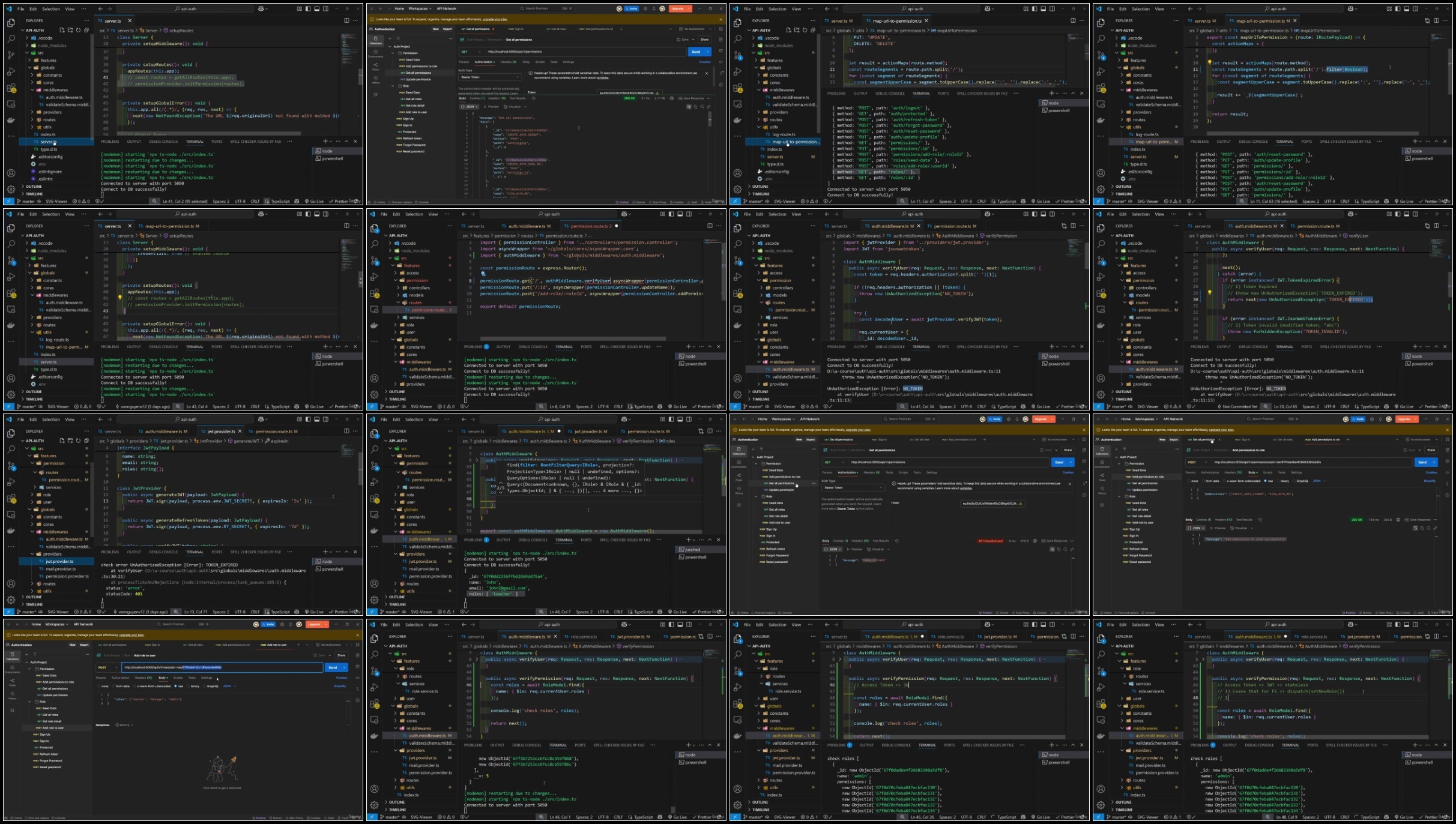Select 'binary' in Add permissions to role request
Viewport: 1456px width, 824px height.
1283,481
